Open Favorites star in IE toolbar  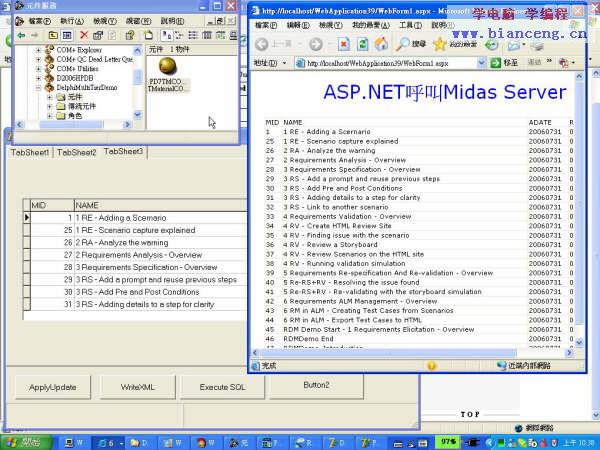click(440, 44)
